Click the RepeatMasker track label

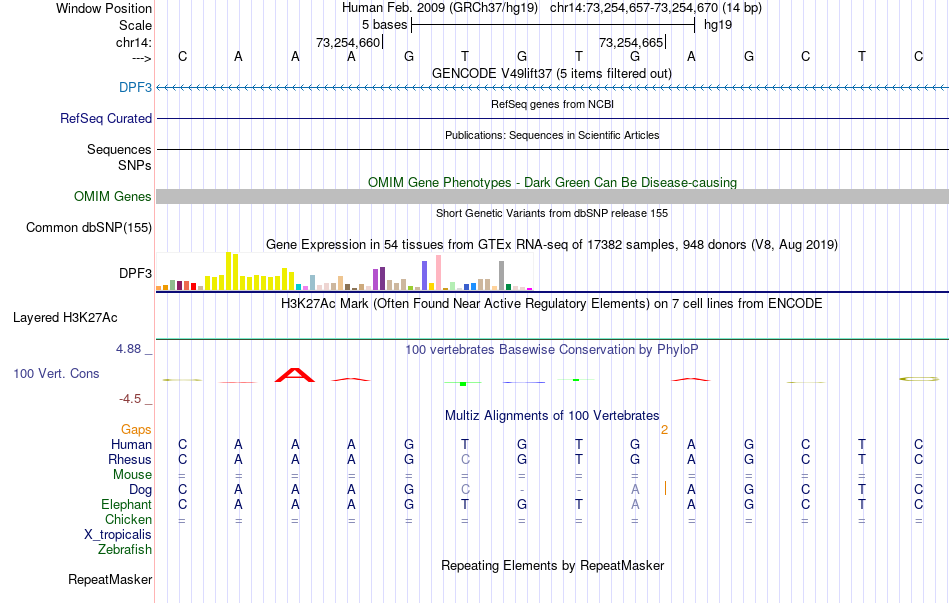(x=110, y=580)
